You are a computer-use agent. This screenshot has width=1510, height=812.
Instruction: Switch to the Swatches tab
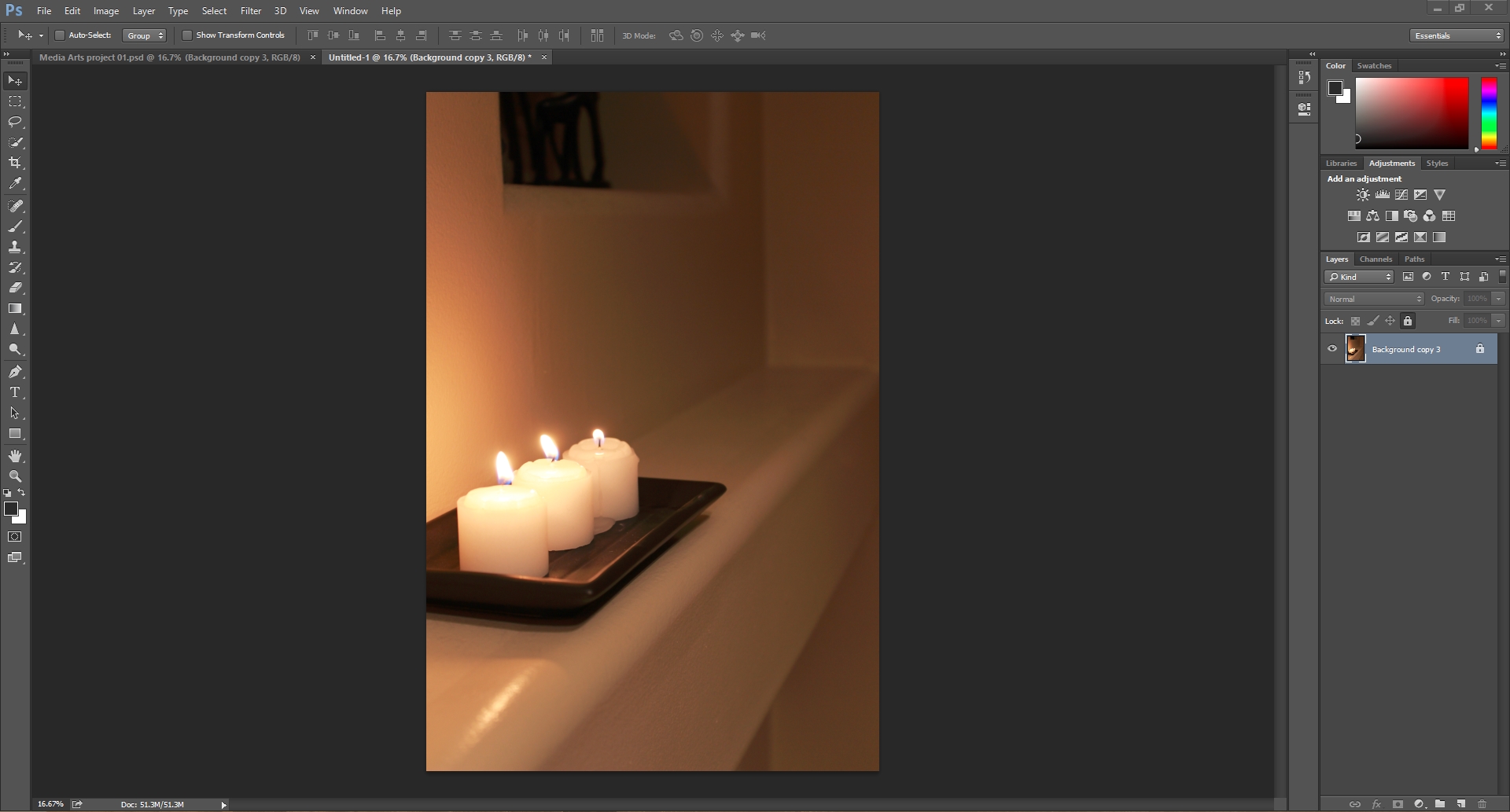coord(1374,66)
